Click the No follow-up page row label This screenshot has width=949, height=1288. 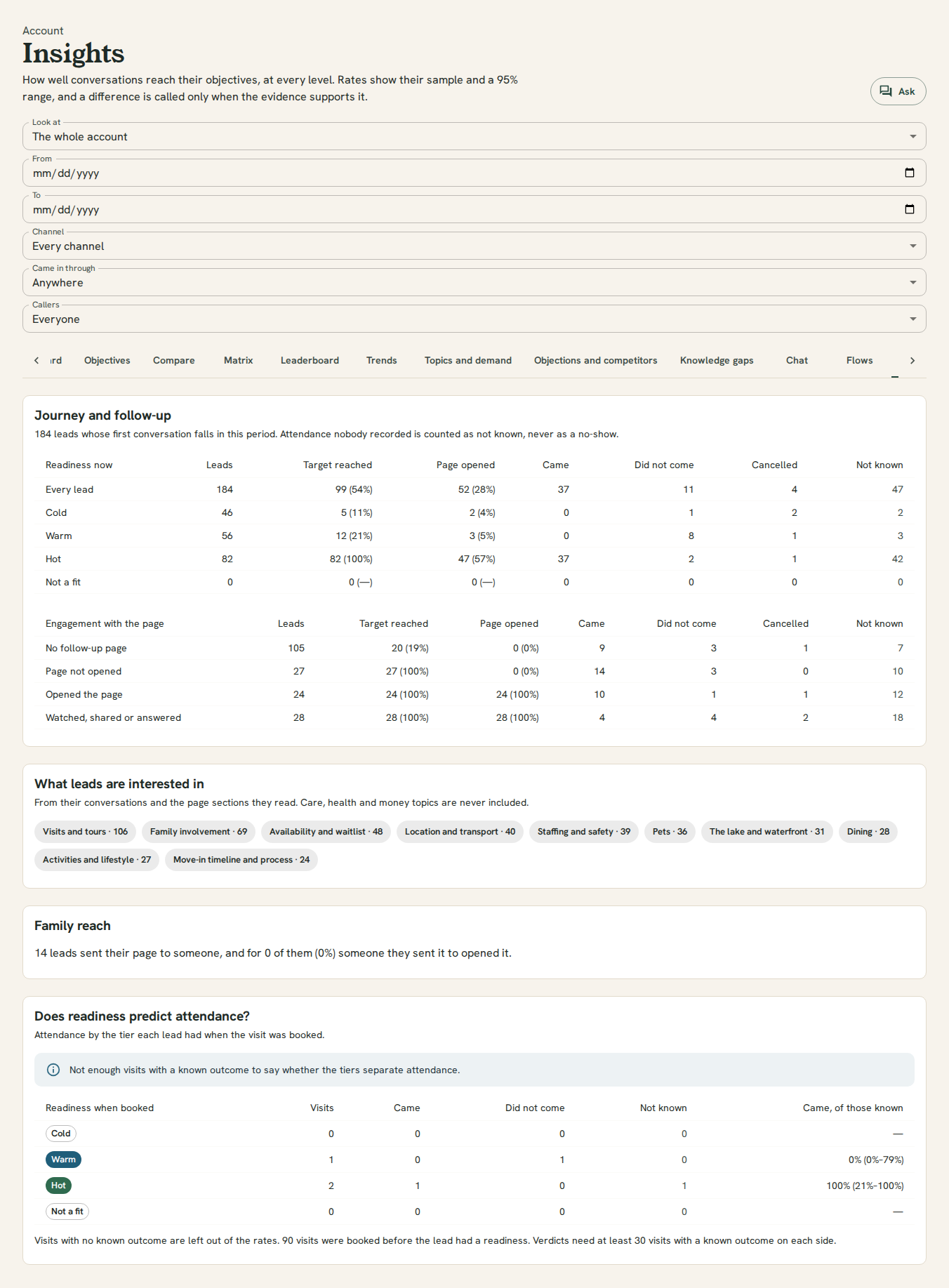(86, 648)
